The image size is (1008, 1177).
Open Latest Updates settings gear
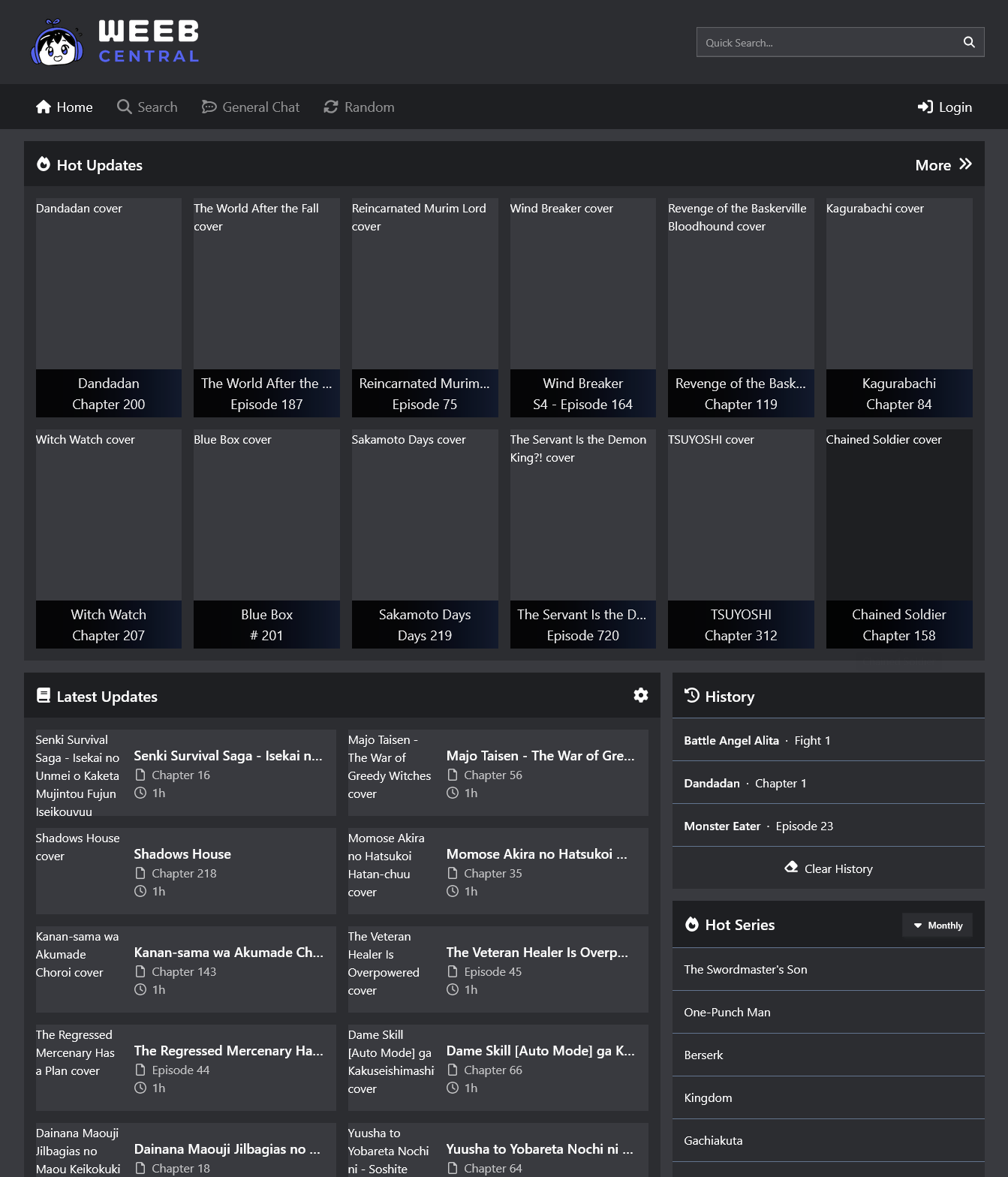[641, 695]
